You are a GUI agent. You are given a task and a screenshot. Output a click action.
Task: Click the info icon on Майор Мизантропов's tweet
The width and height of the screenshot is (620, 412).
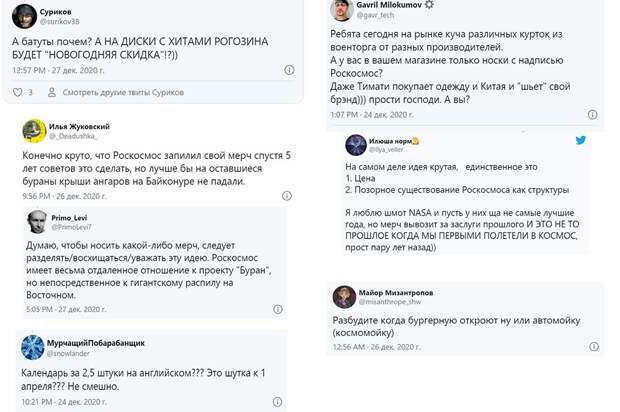pyautogui.click(x=594, y=347)
